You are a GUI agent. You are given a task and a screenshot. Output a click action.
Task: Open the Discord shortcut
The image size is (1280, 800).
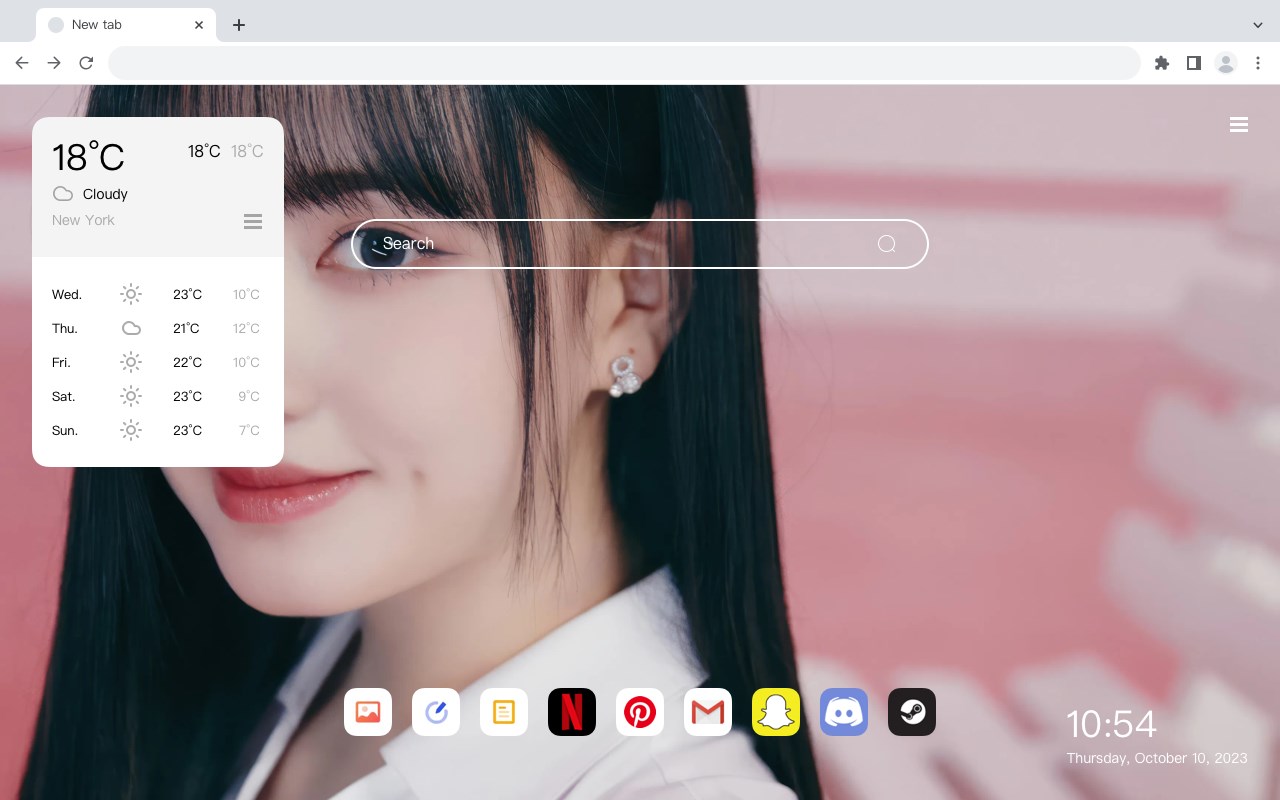(x=844, y=712)
